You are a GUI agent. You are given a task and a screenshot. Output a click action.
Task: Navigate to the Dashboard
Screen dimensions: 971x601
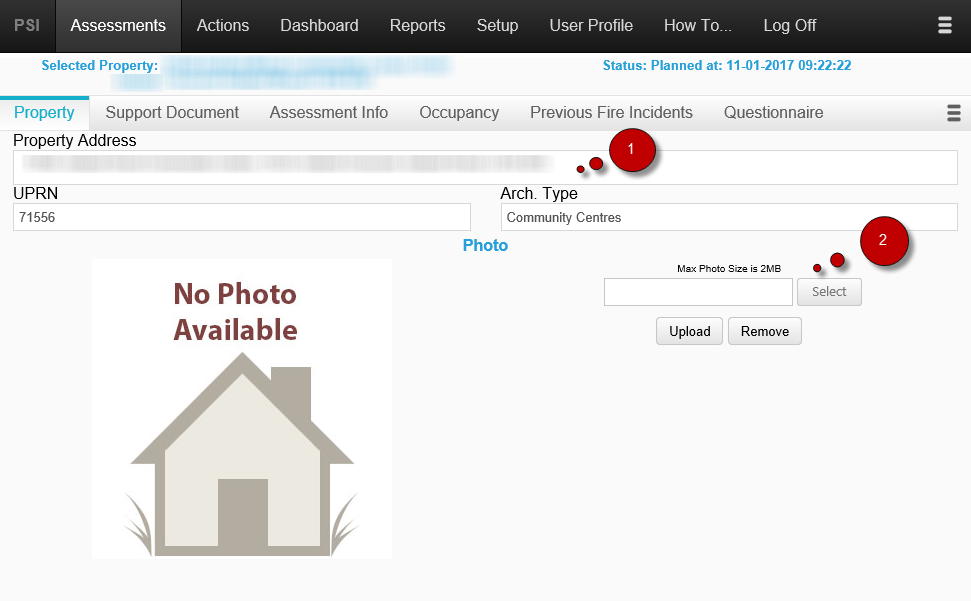coord(319,25)
